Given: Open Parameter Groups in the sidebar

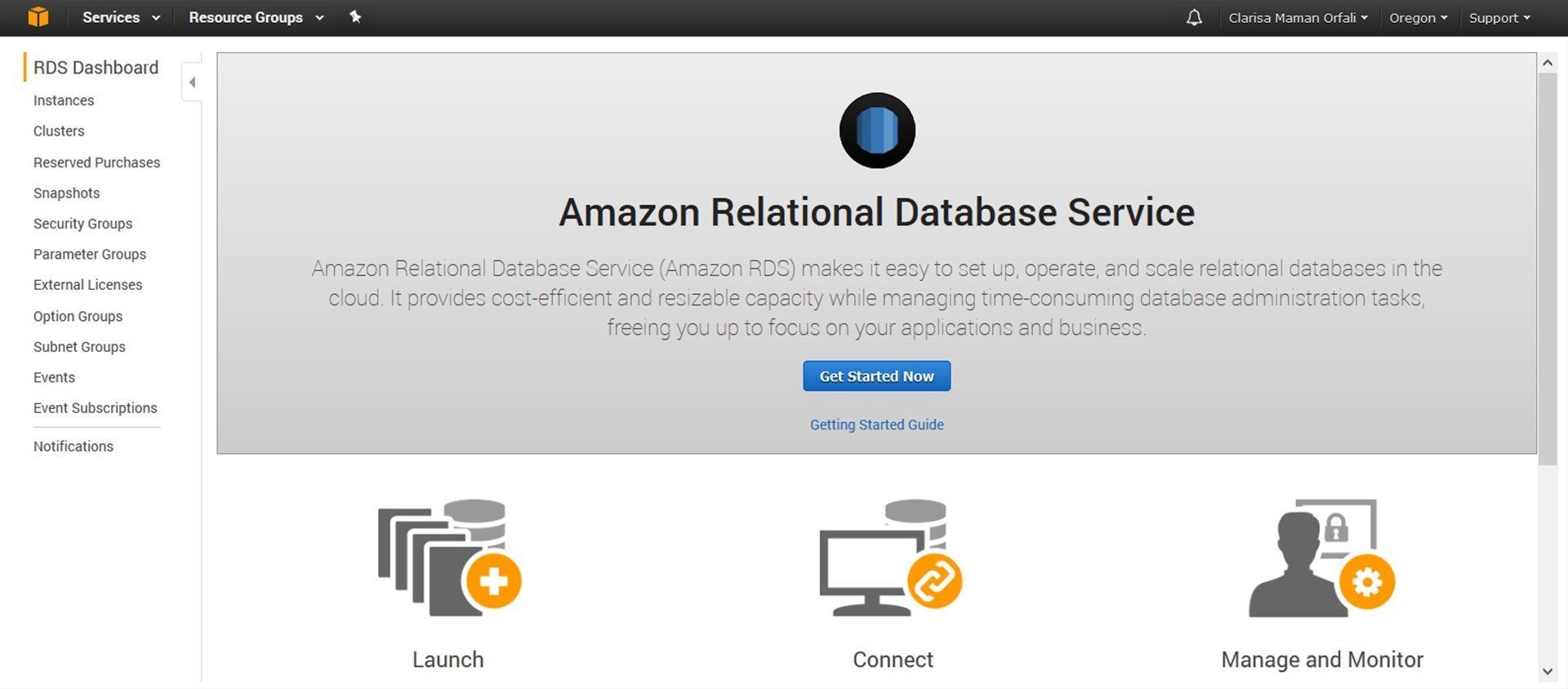Looking at the screenshot, I should click(90, 255).
